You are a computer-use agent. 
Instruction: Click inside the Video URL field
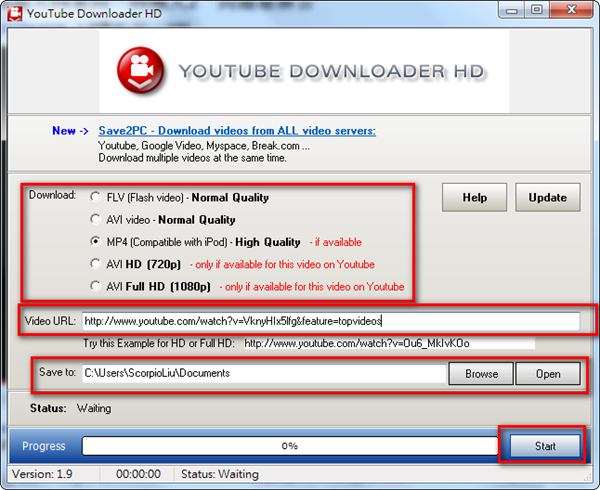tap(331, 321)
